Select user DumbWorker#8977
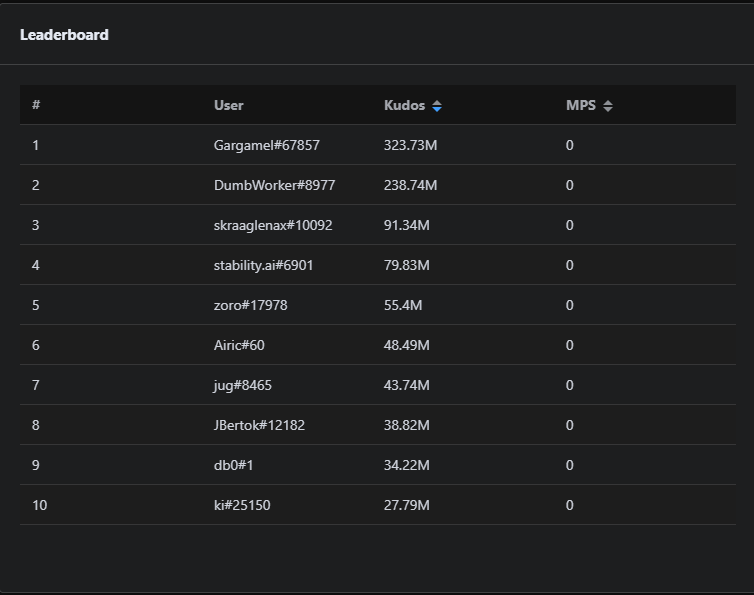 (x=274, y=185)
